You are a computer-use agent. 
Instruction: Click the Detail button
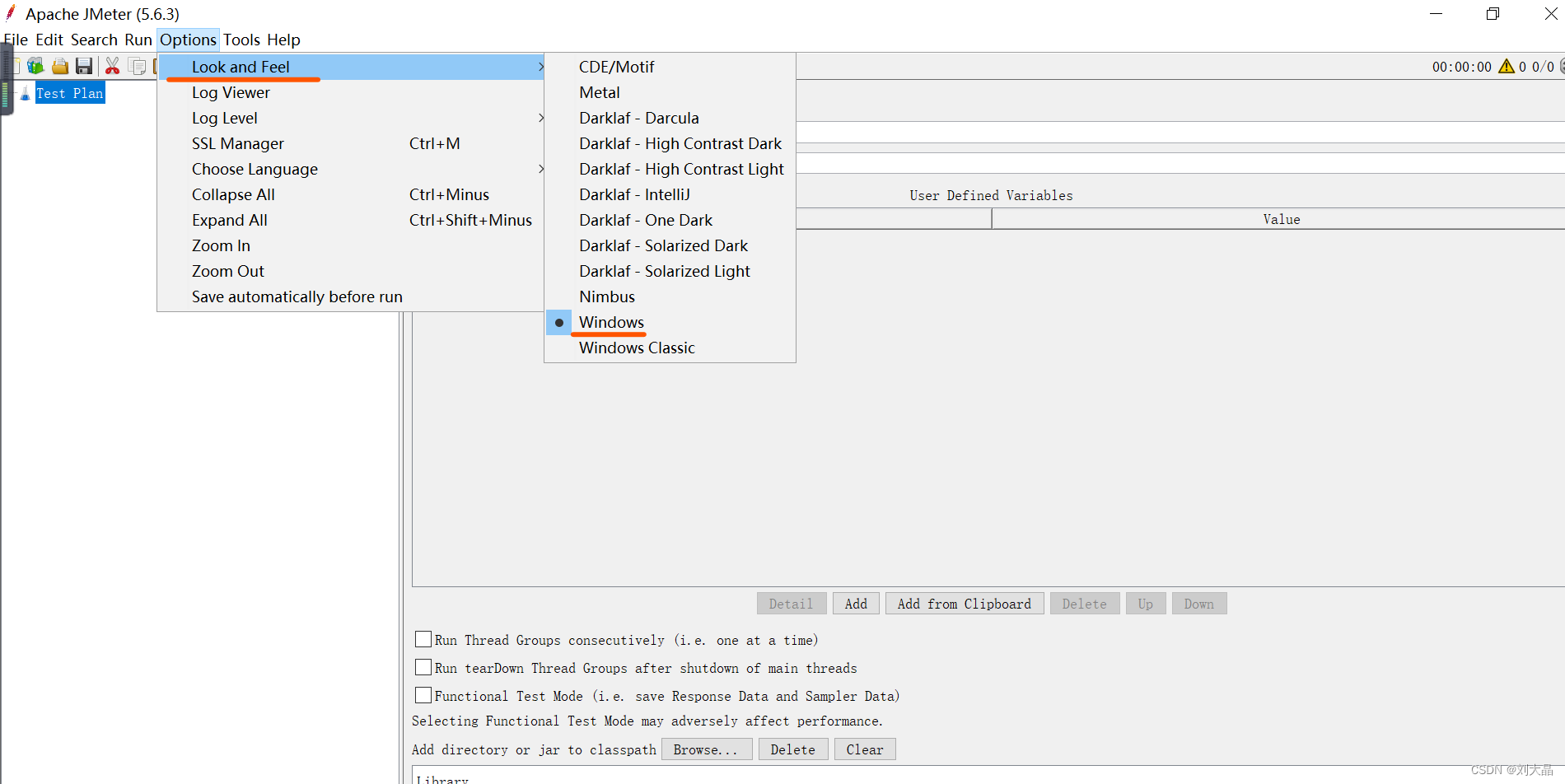[x=791, y=604]
